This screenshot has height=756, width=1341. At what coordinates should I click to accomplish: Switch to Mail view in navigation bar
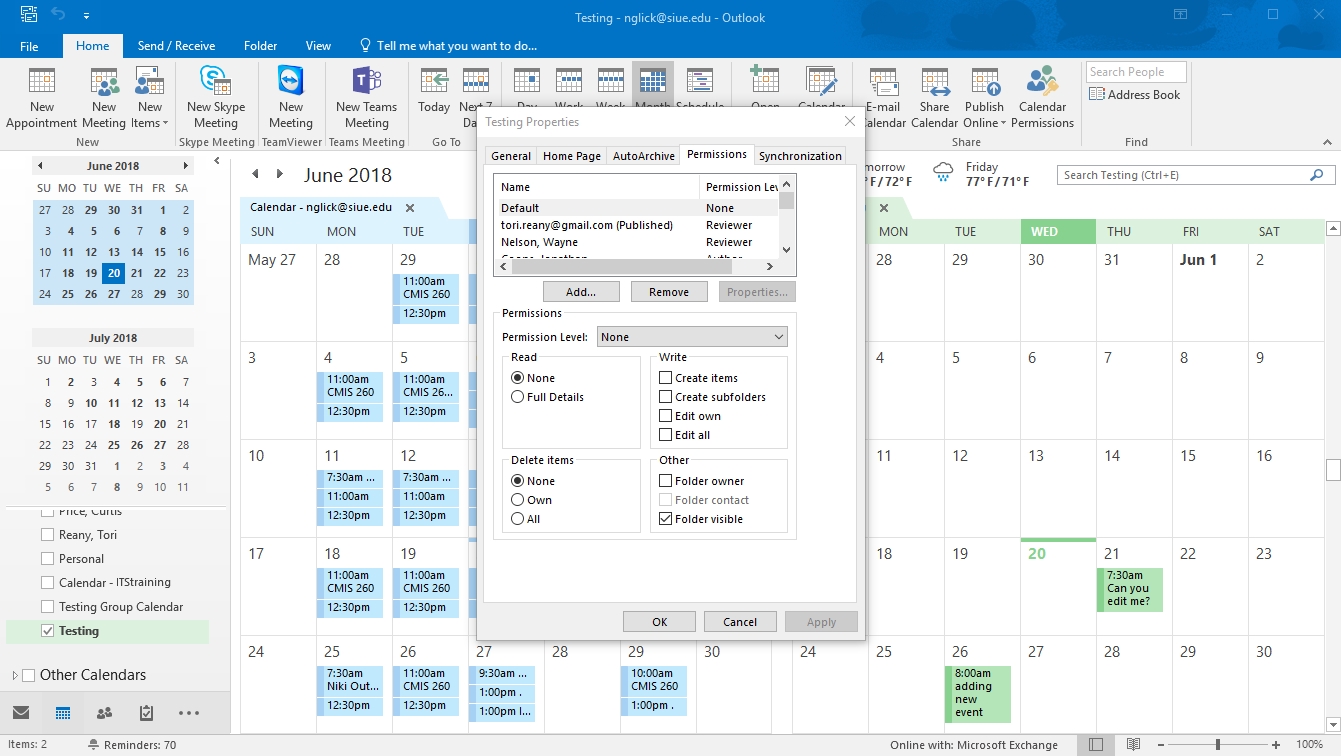click(21, 713)
